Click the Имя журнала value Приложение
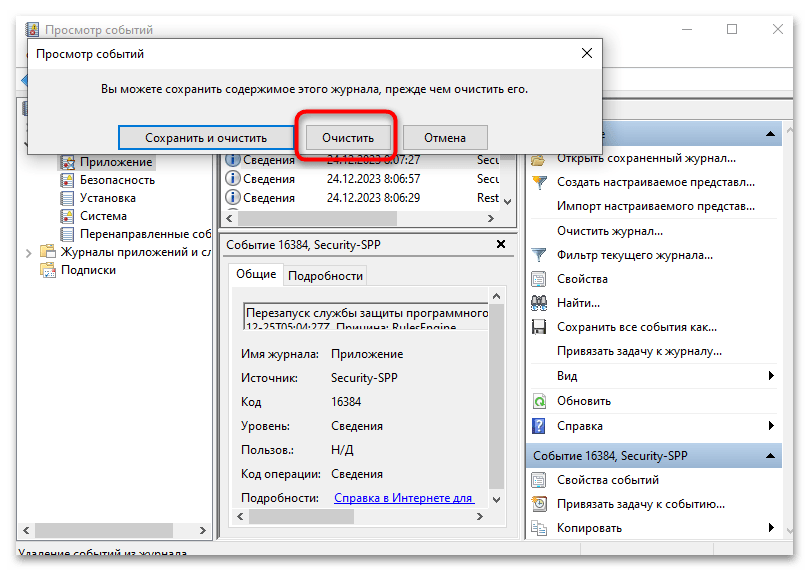809x571 pixels. point(367,354)
